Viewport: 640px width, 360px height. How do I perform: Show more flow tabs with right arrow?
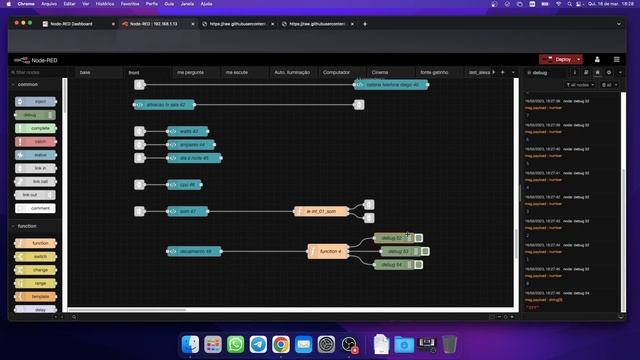click(494, 72)
